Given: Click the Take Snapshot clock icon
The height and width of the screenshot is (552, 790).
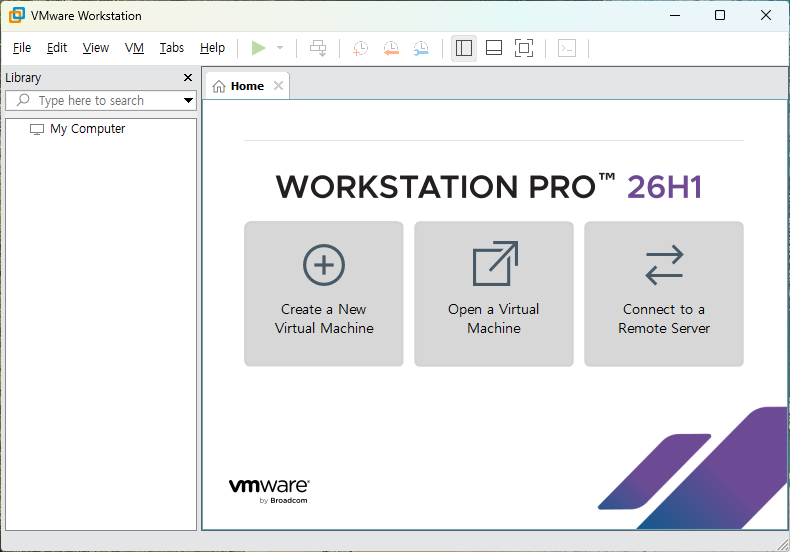Looking at the screenshot, I should [360, 48].
